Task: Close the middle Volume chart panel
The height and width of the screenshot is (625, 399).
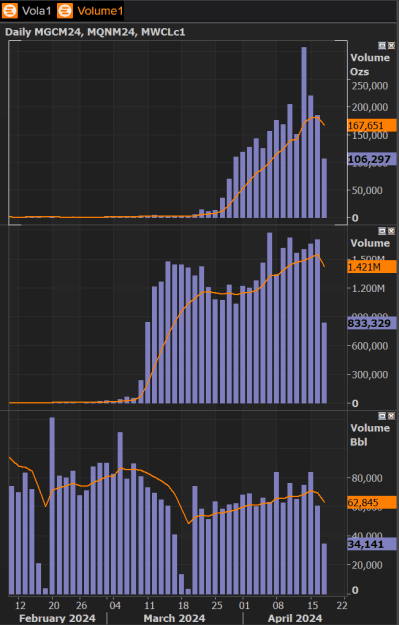Action: pos(391,231)
